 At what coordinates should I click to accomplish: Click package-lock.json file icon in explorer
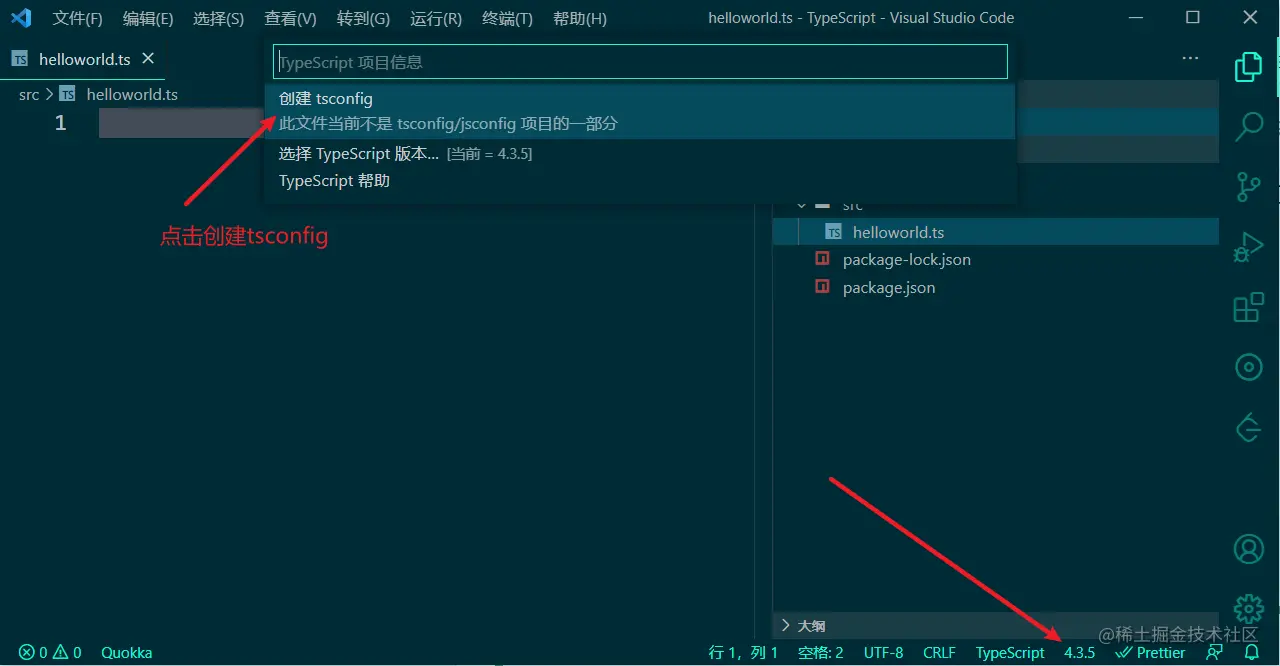822,259
